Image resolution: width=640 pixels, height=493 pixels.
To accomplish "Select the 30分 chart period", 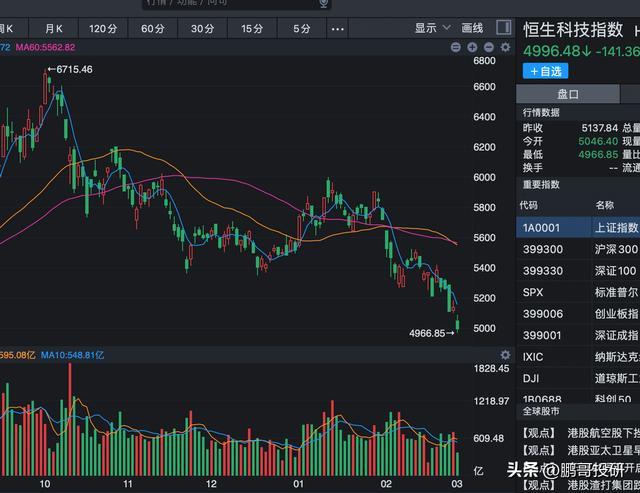I will pyautogui.click(x=202, y=28).
